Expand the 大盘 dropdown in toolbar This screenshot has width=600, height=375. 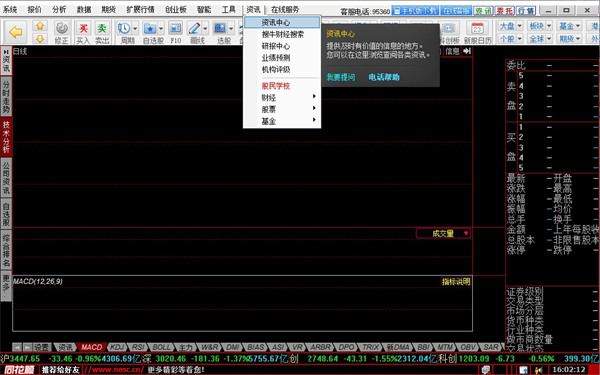click(519, 26)
